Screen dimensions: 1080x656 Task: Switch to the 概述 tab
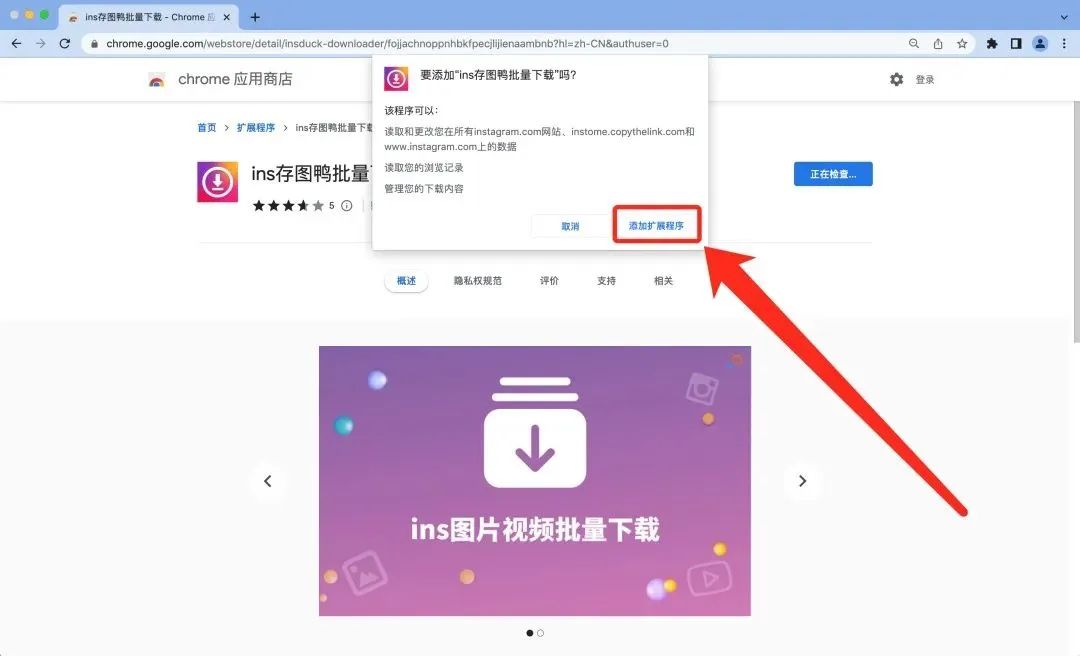[406, 280]
